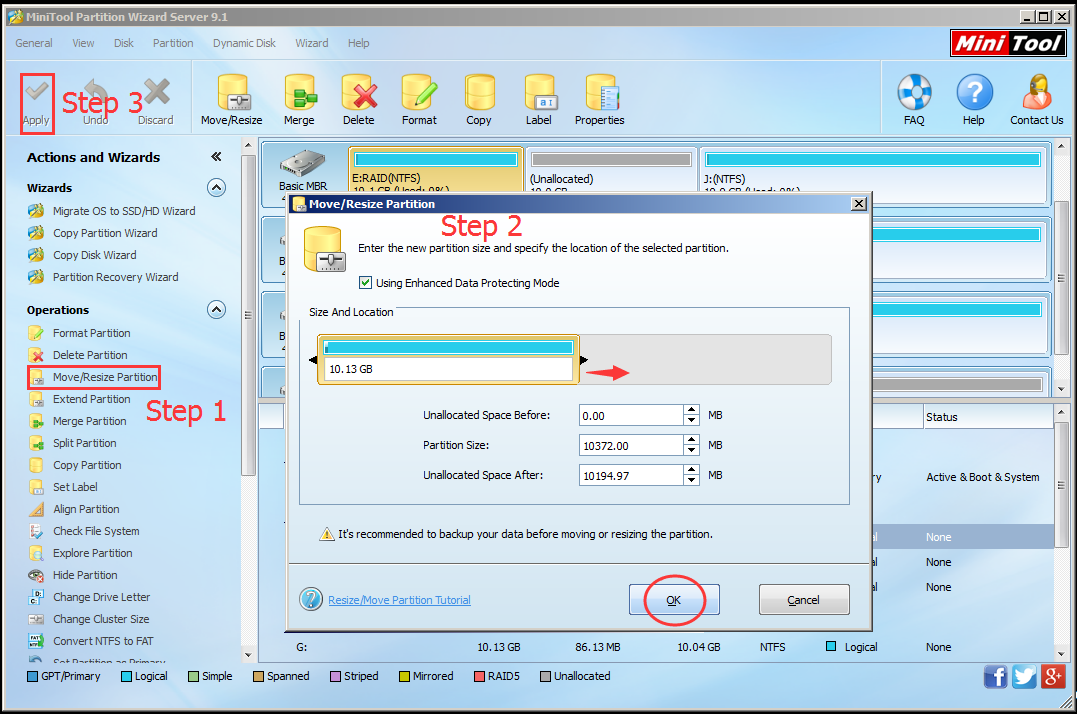Screen dimensions: 1077x714
Task: Open Google Plus share icon
Action: [x=1053, y=676]
